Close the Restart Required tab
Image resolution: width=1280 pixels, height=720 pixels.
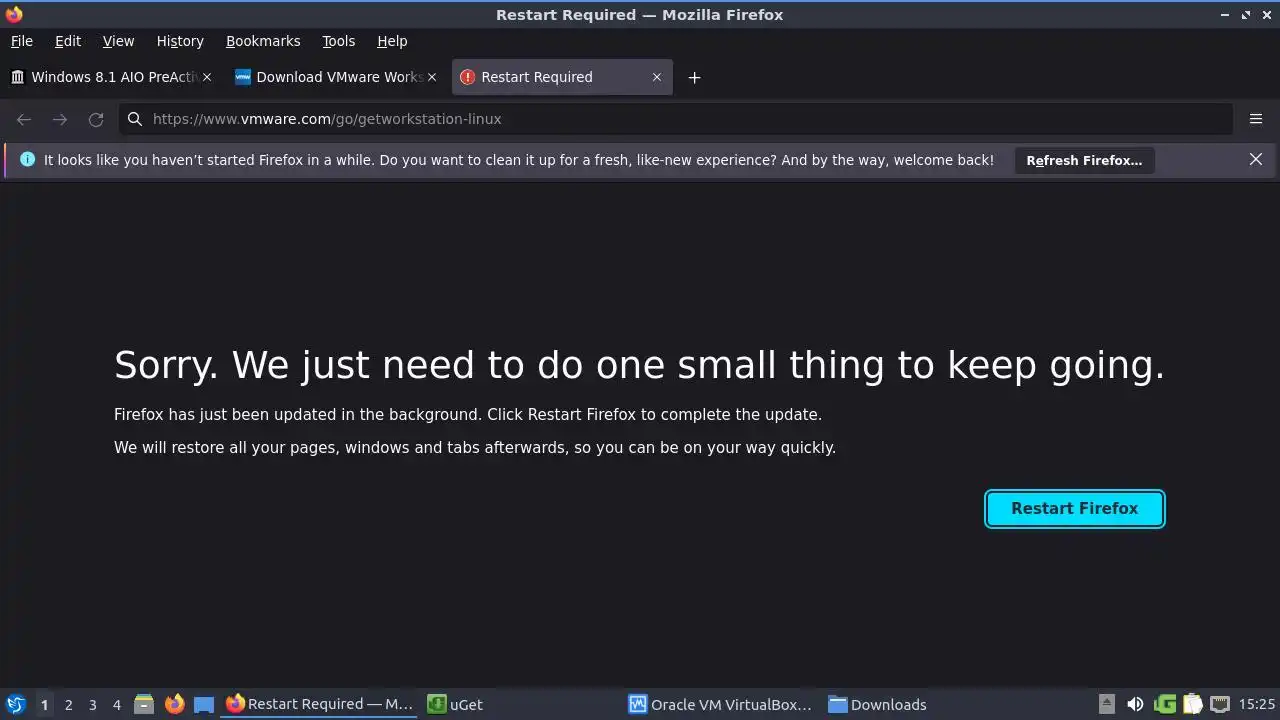click(x=657, y=77)
